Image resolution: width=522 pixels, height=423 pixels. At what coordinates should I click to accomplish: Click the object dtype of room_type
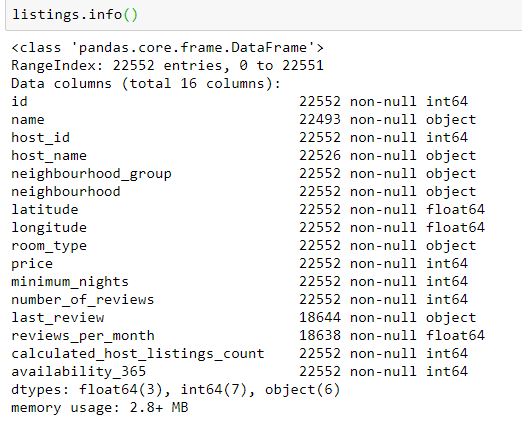point(451,246)
